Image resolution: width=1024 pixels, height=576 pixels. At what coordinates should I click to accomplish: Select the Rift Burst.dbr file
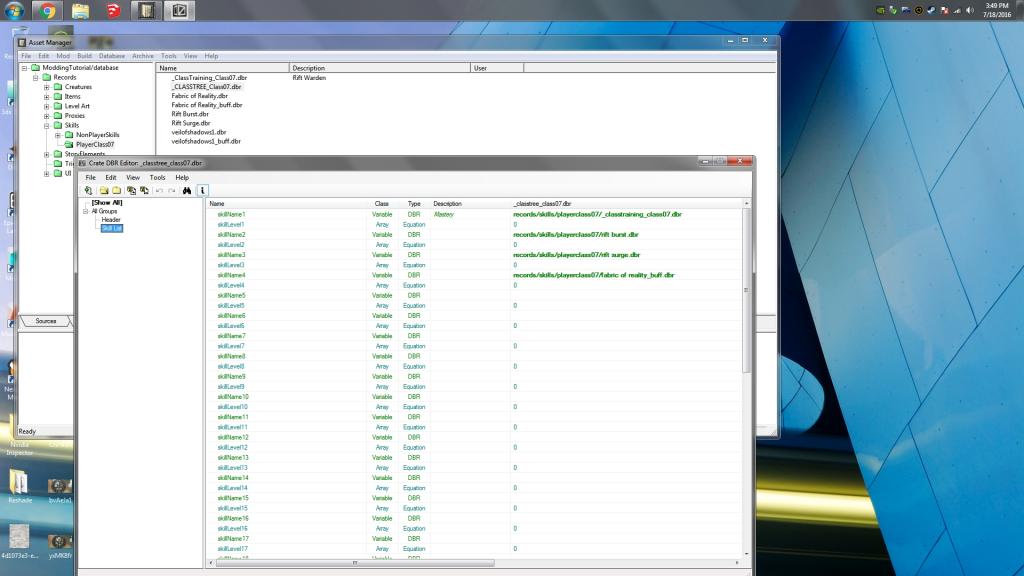[190, 114]
